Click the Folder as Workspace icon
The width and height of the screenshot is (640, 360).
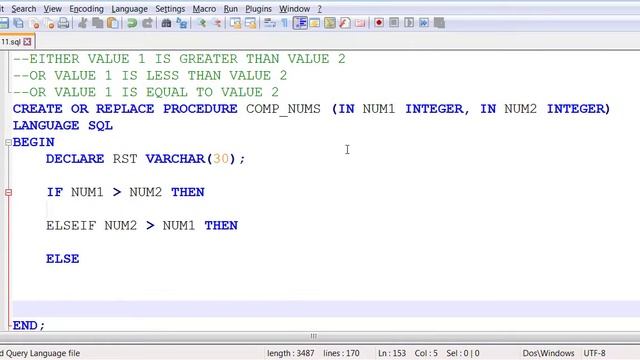[360, 23]
